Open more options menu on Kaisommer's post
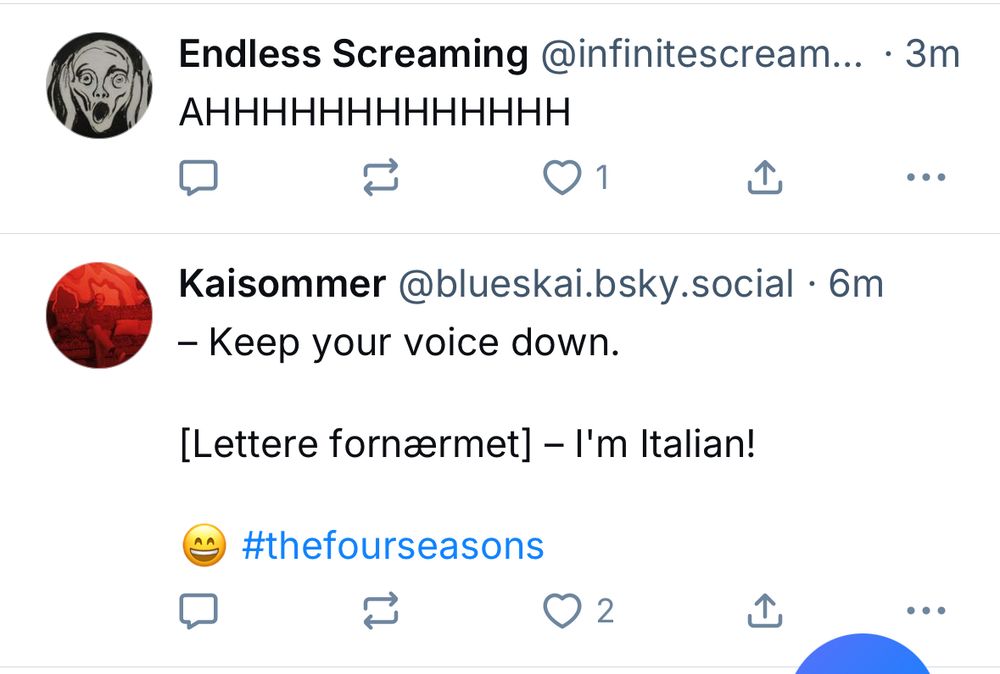The image size is (1000, 674). pyautogui.click(x=925, y=609)
